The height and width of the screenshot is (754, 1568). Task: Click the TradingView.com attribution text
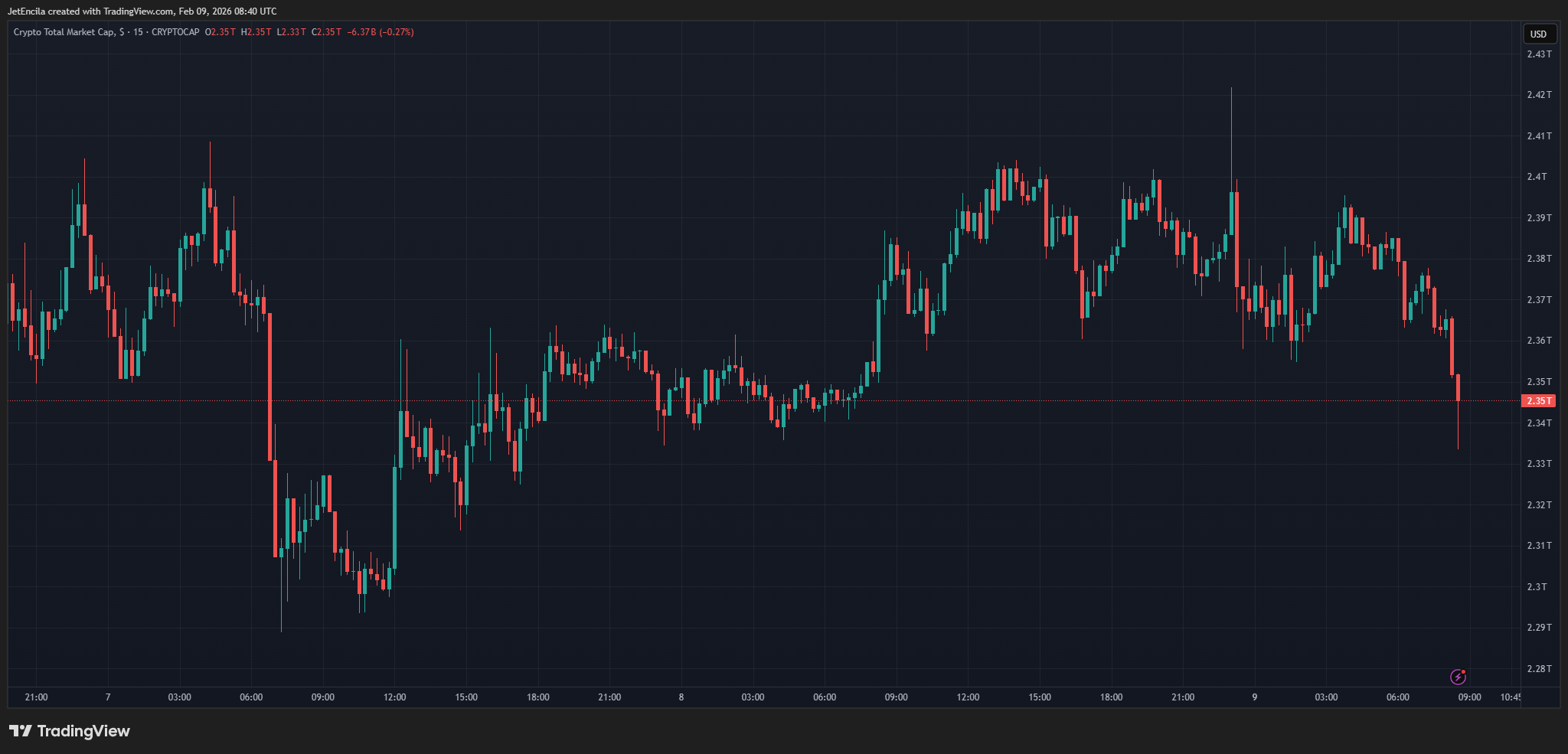(139, 11)
